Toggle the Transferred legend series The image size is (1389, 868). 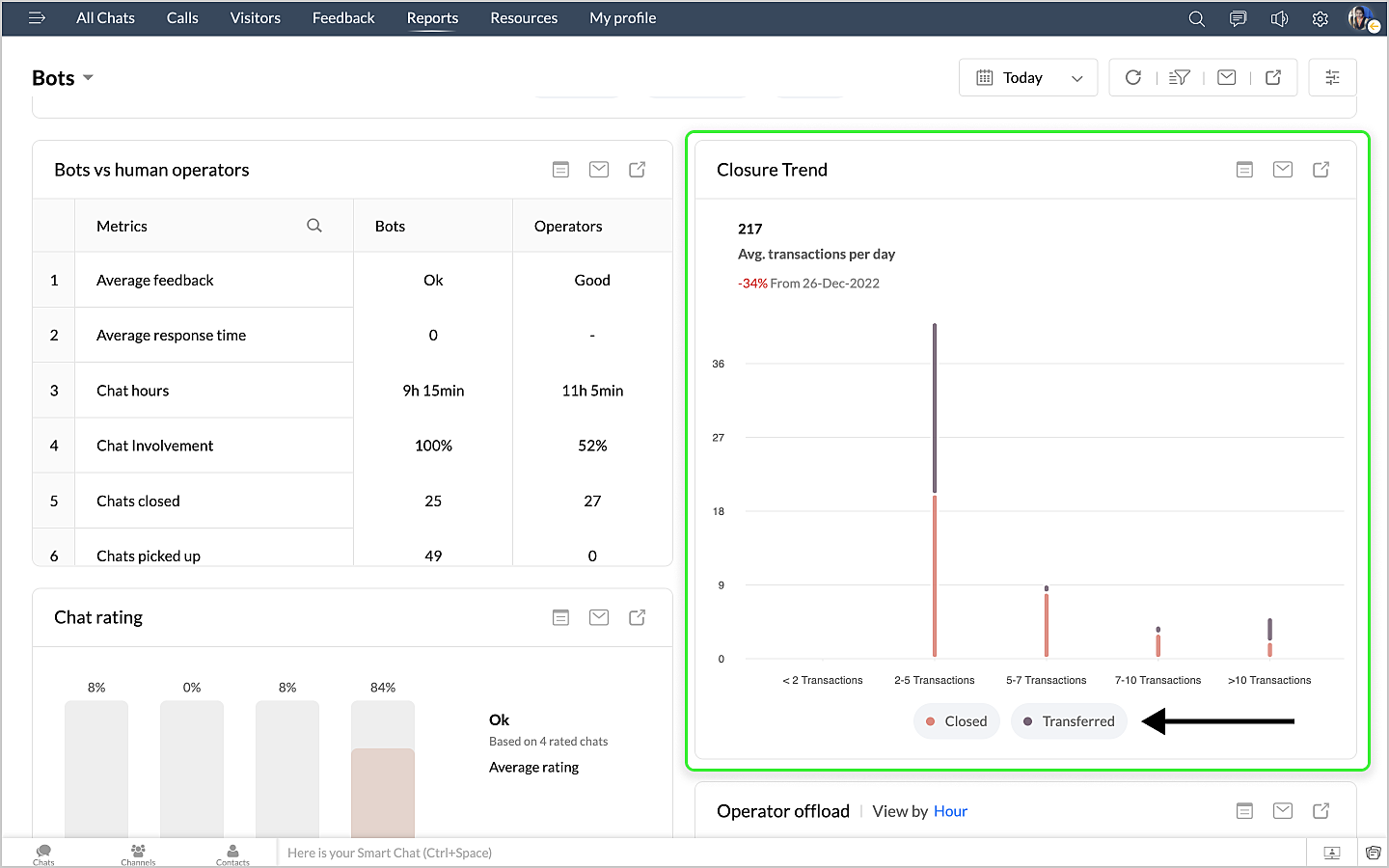tap(1069, 721)
